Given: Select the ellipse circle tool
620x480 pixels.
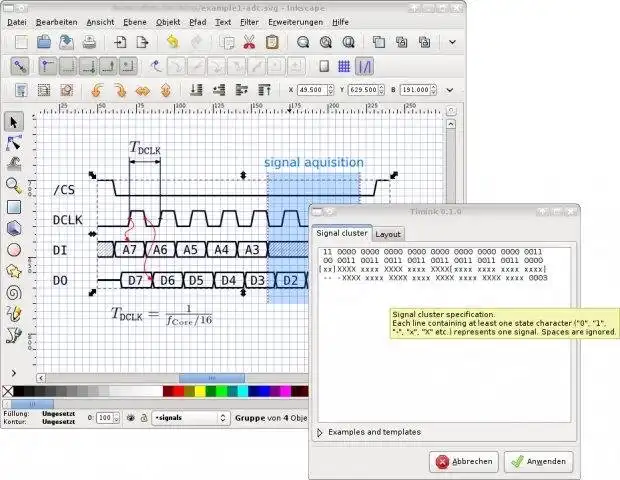Looking at the screenshot, I should point(14,250).
